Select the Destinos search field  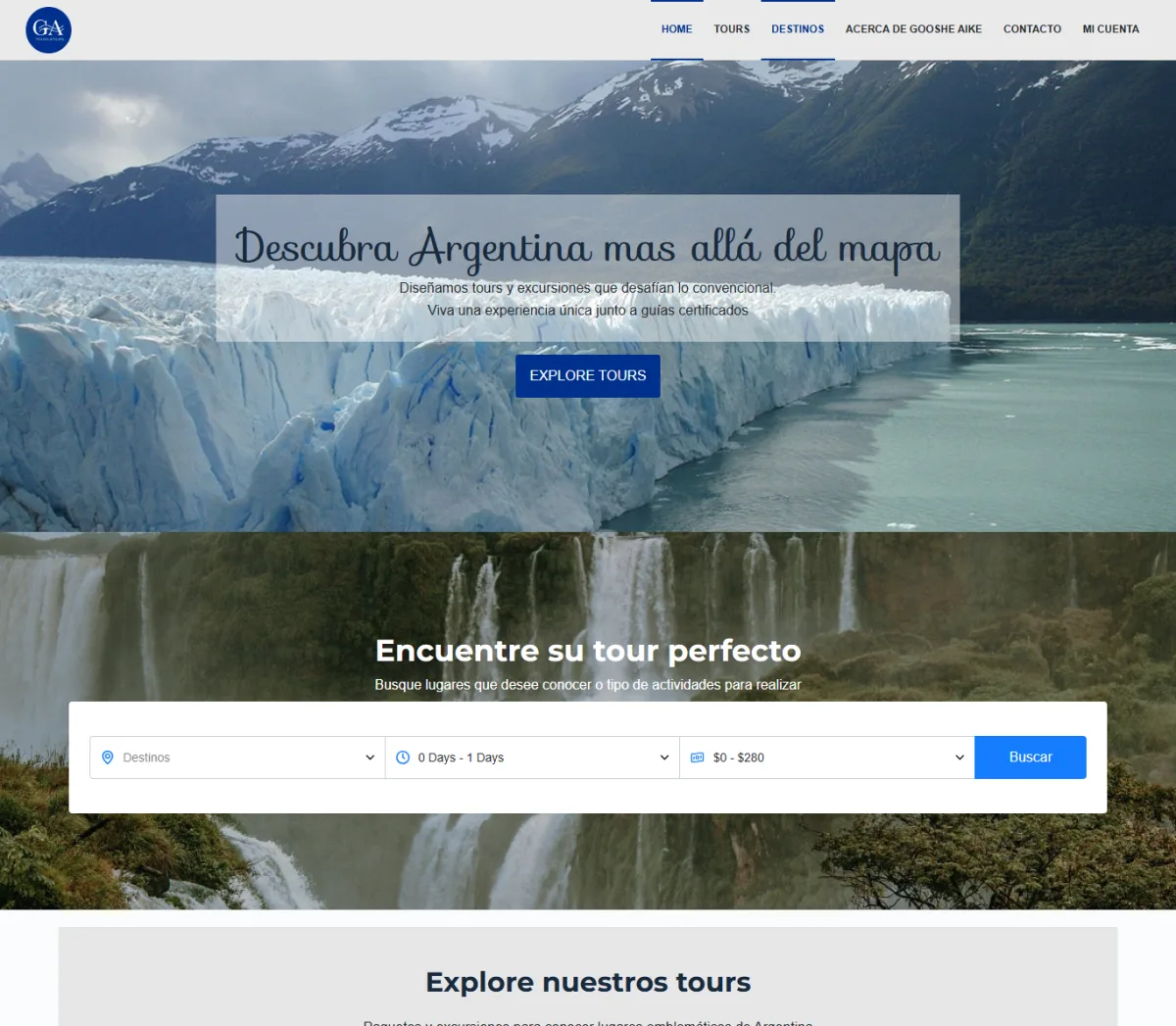tap(237, 757)
